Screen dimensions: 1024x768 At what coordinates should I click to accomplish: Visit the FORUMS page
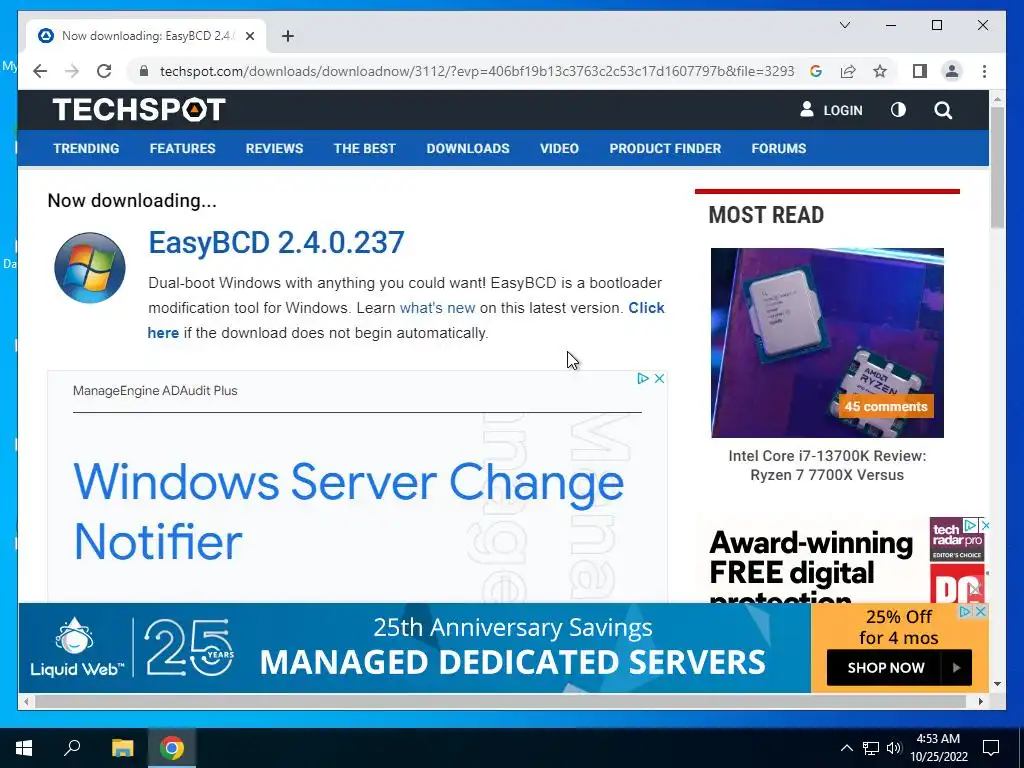tap(778, 148)
